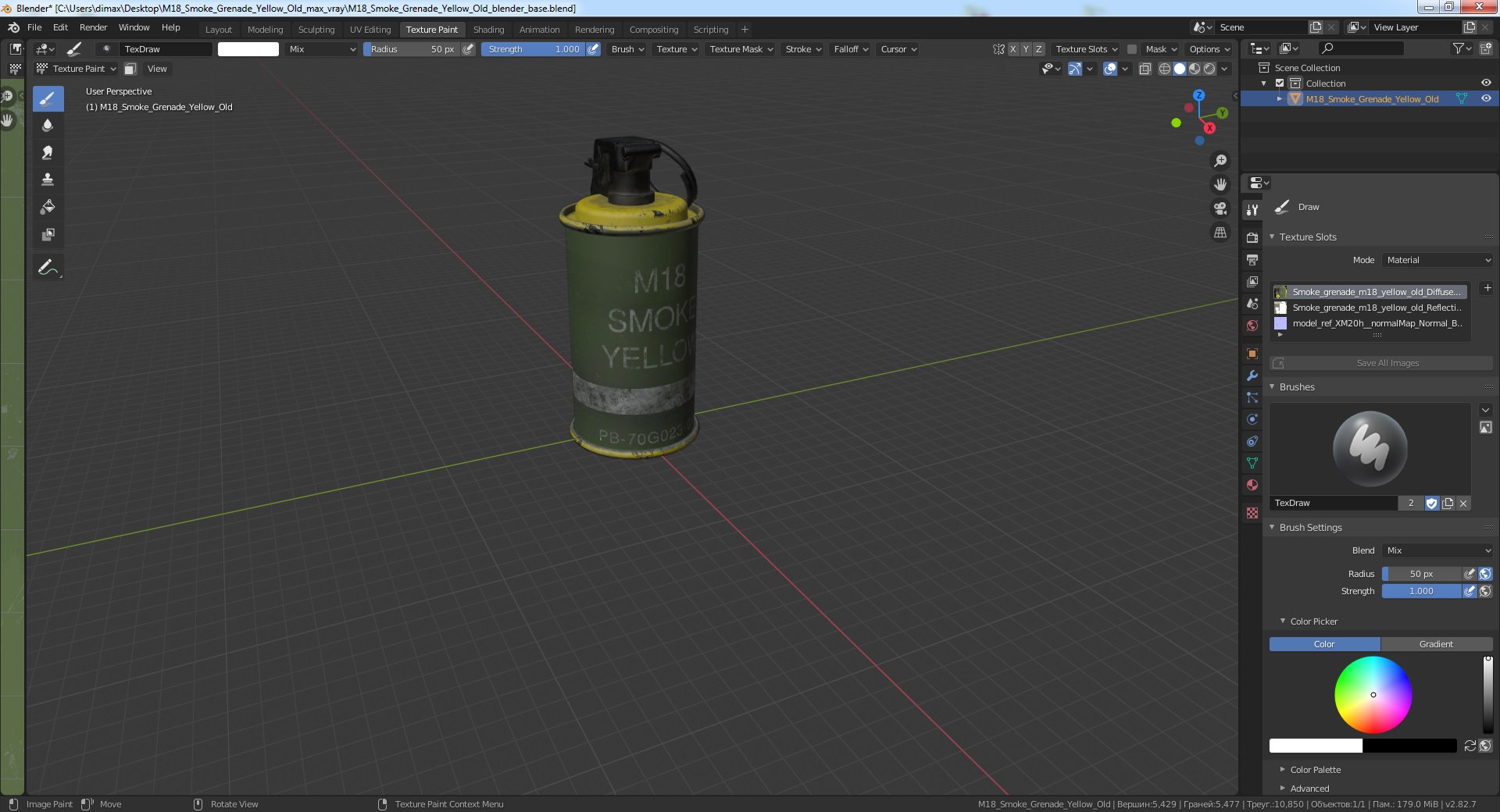This screenshot has width=1500, height=812.
Task: Expand M18_Smoke_Grenade_Yellow_Old tree item
Action: click(x=1279, y=99)
